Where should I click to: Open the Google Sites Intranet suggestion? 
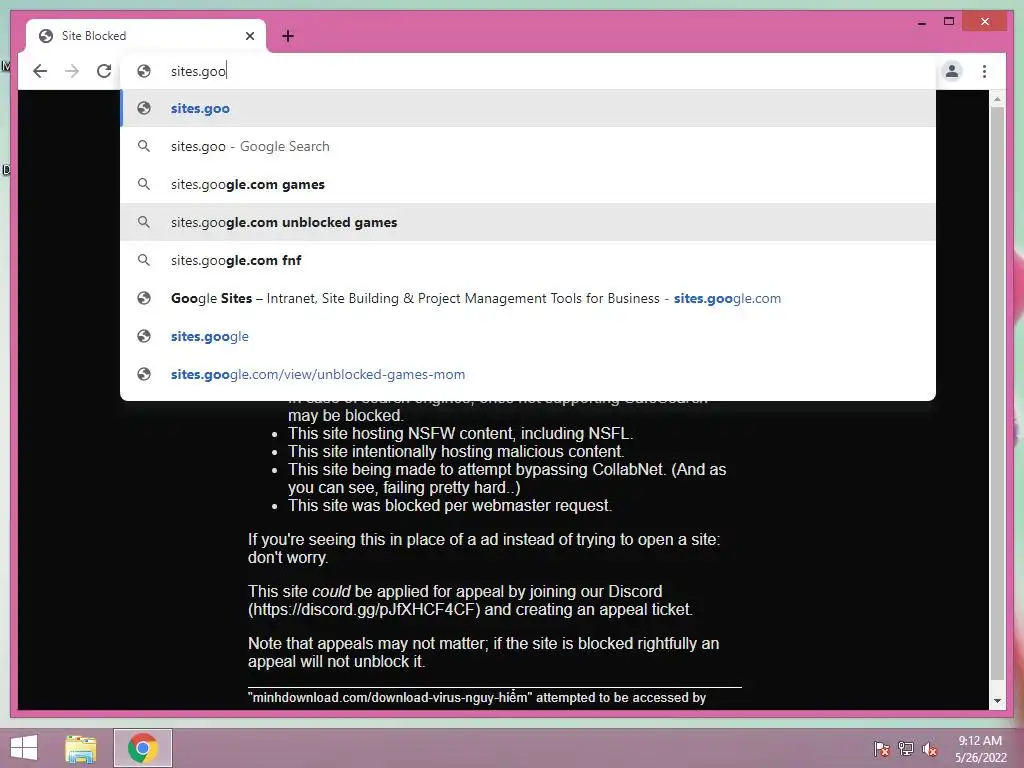tap(528, 298)
